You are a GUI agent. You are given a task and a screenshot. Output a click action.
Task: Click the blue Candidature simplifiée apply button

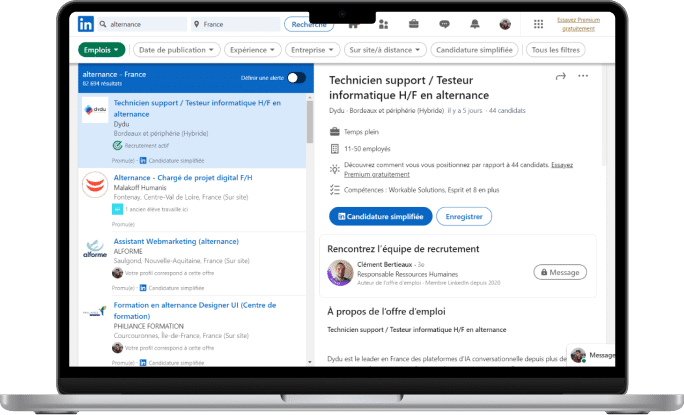coord(380,216)
